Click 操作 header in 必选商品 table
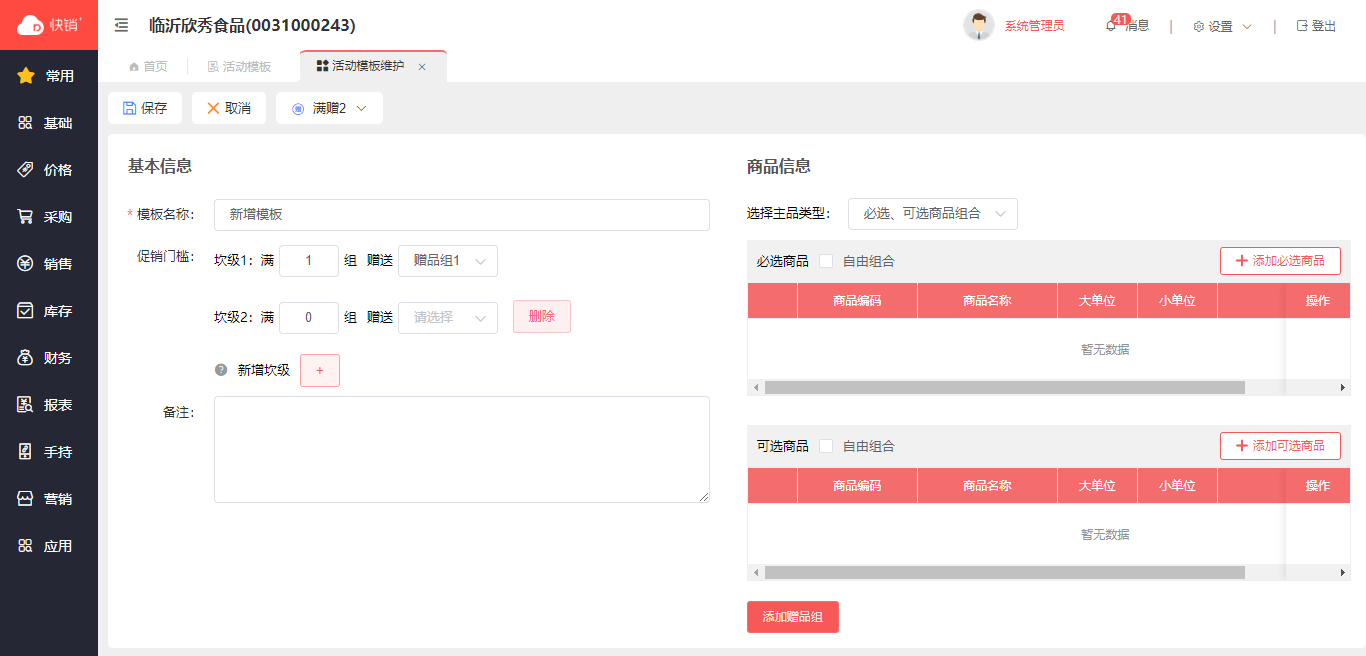 pos(1317,301)
